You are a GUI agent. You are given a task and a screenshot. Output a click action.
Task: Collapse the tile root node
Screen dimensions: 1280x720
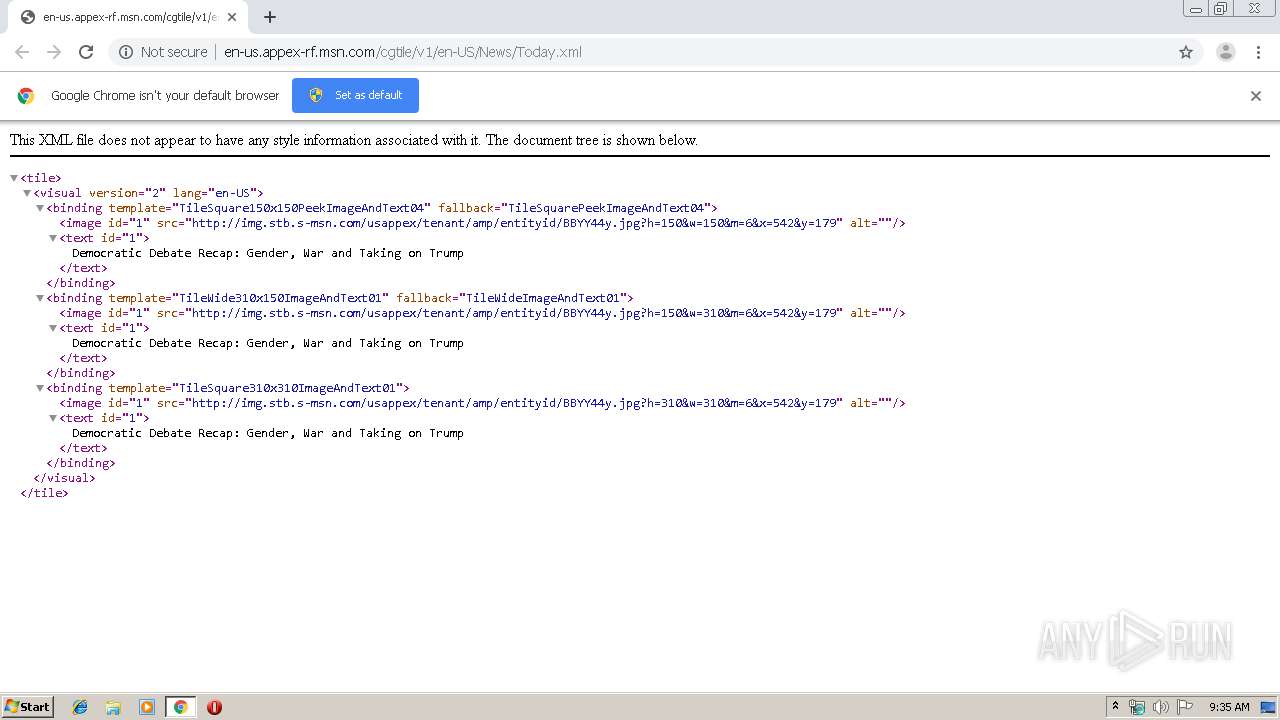14,178
